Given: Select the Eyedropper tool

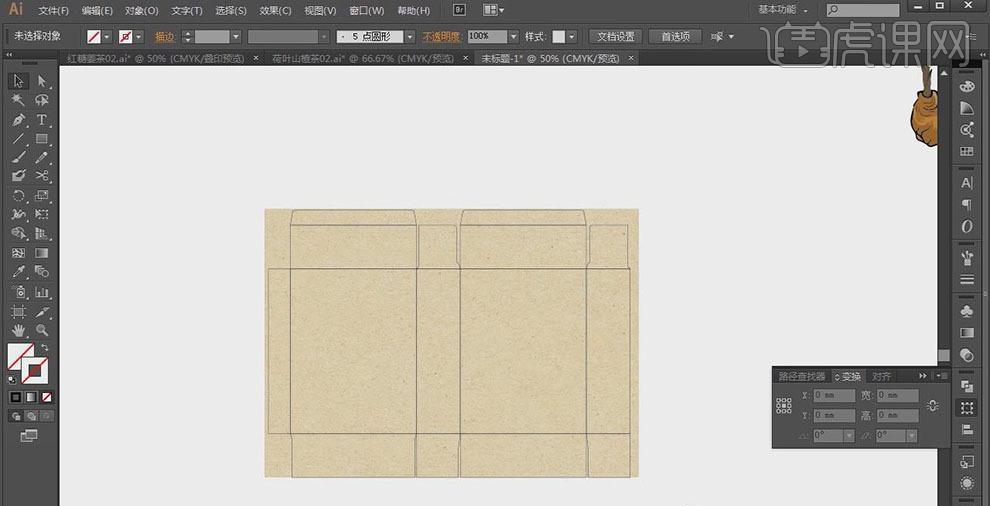Looking at the screenshot, I should [x=18, y=272].
